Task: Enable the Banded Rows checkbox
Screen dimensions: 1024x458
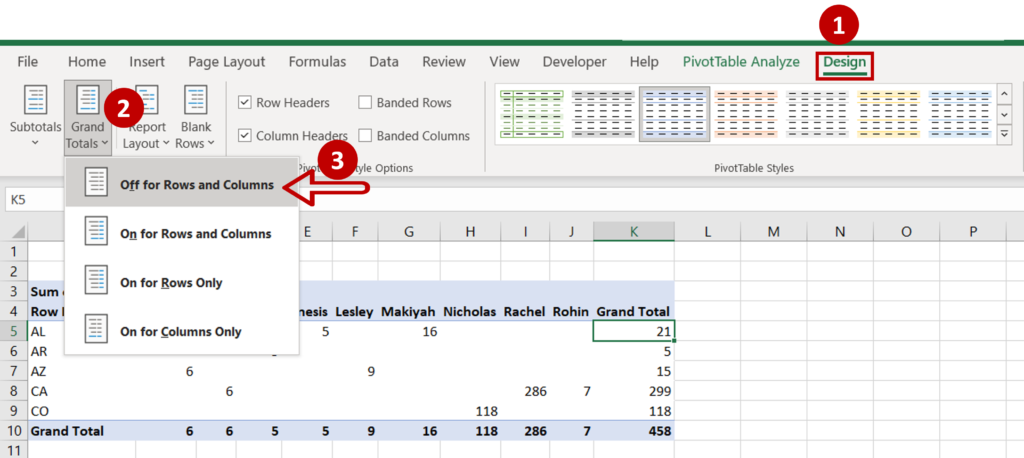Action: pos(365,103)
